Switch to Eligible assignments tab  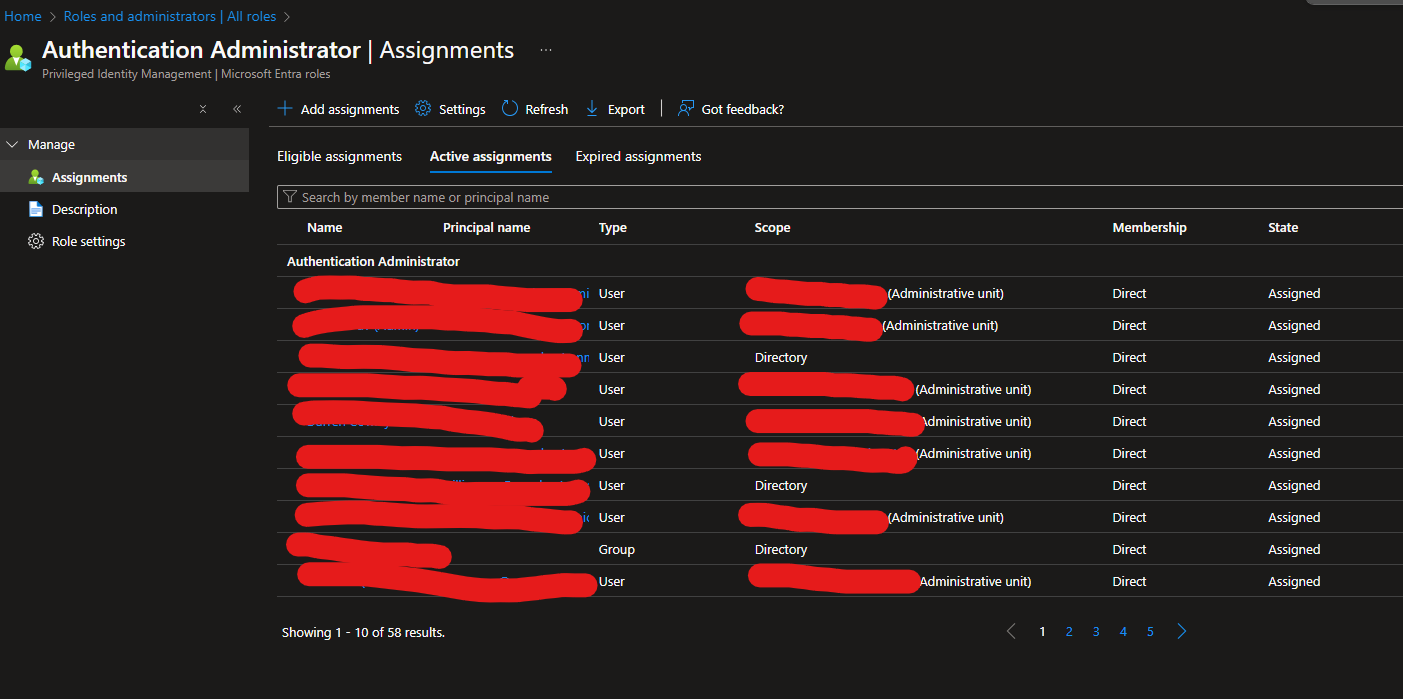coord(339,156)
